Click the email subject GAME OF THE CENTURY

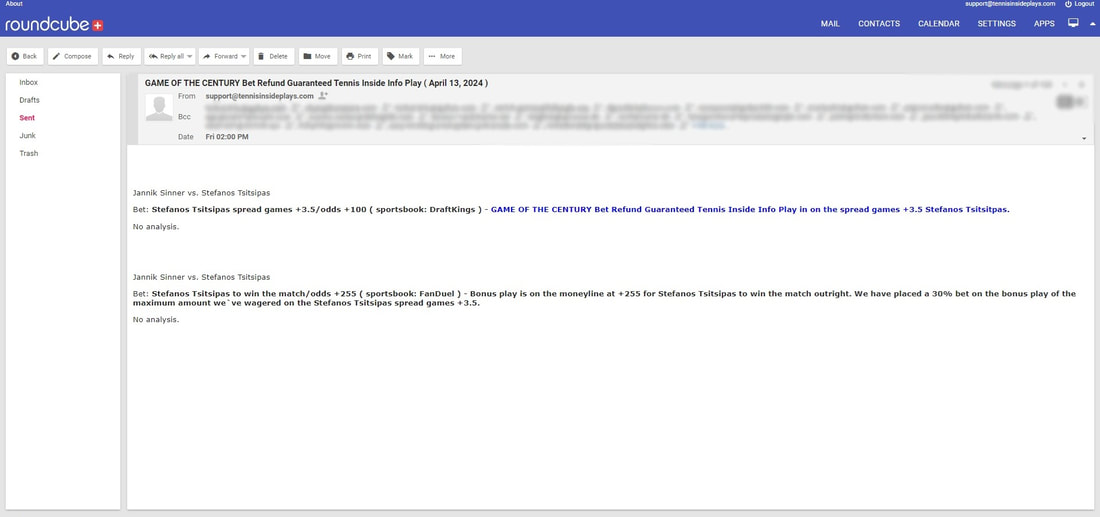pos(316,83)
